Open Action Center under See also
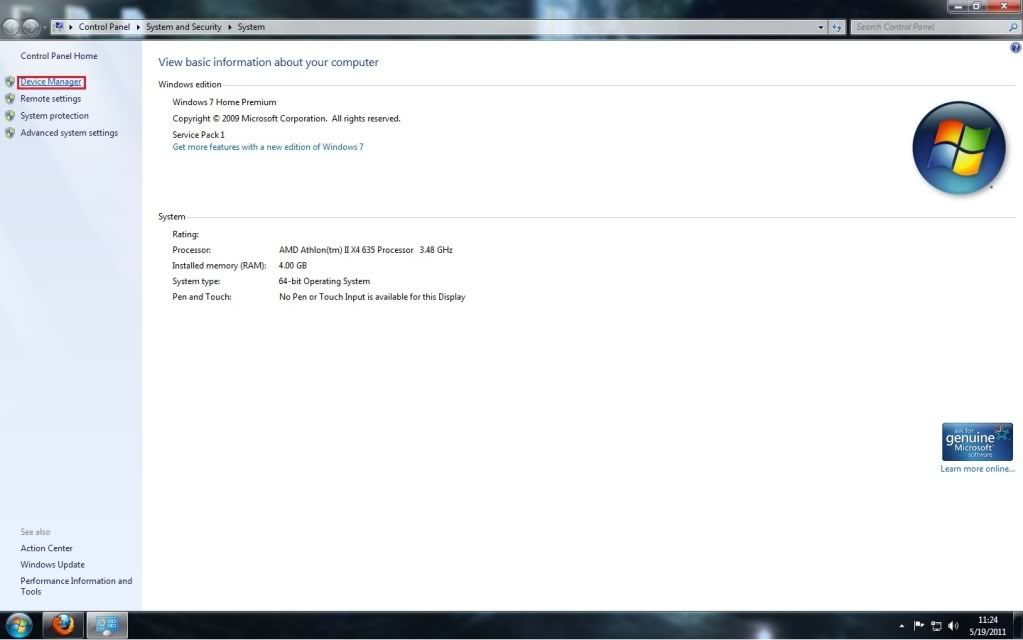1023x640 pixels. pyautogui.click(x=46, y=549)
